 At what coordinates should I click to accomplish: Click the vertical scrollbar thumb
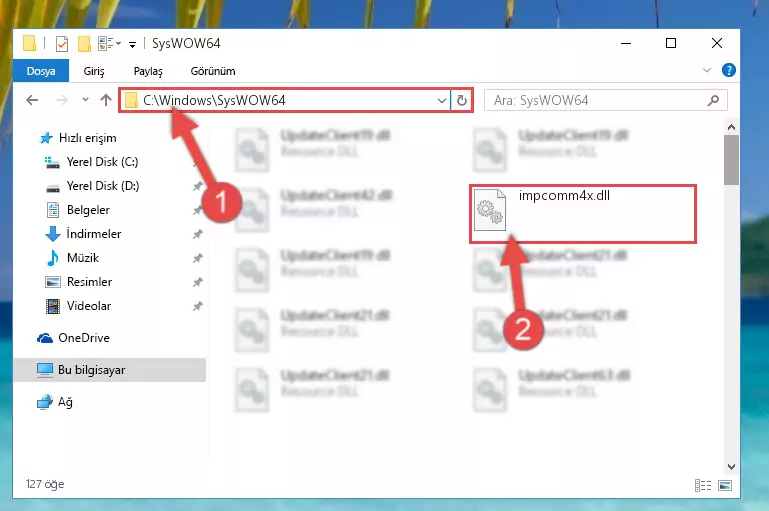tap(731, 160)
